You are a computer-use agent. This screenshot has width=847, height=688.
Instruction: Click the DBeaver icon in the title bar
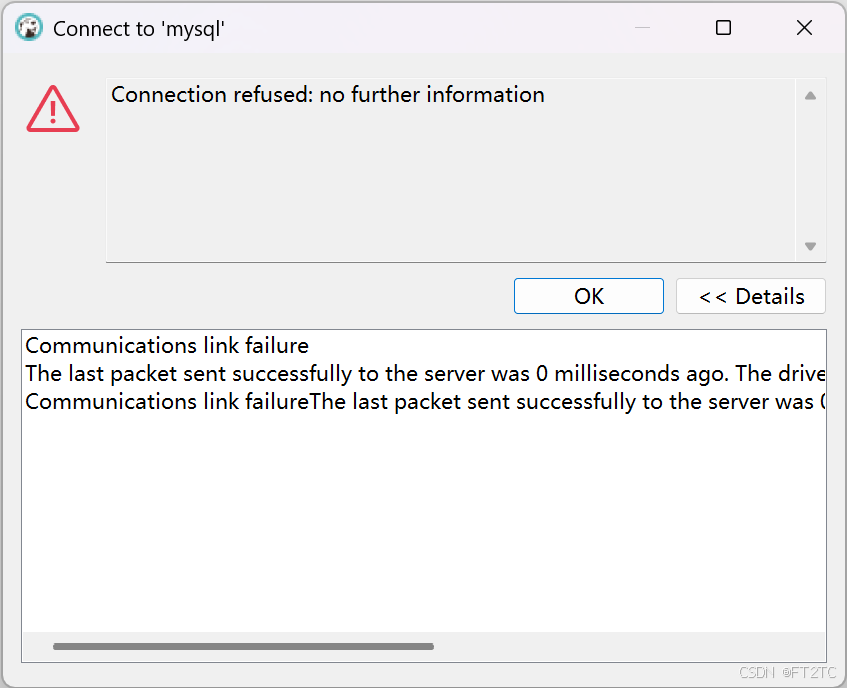(x=29, y=27)
